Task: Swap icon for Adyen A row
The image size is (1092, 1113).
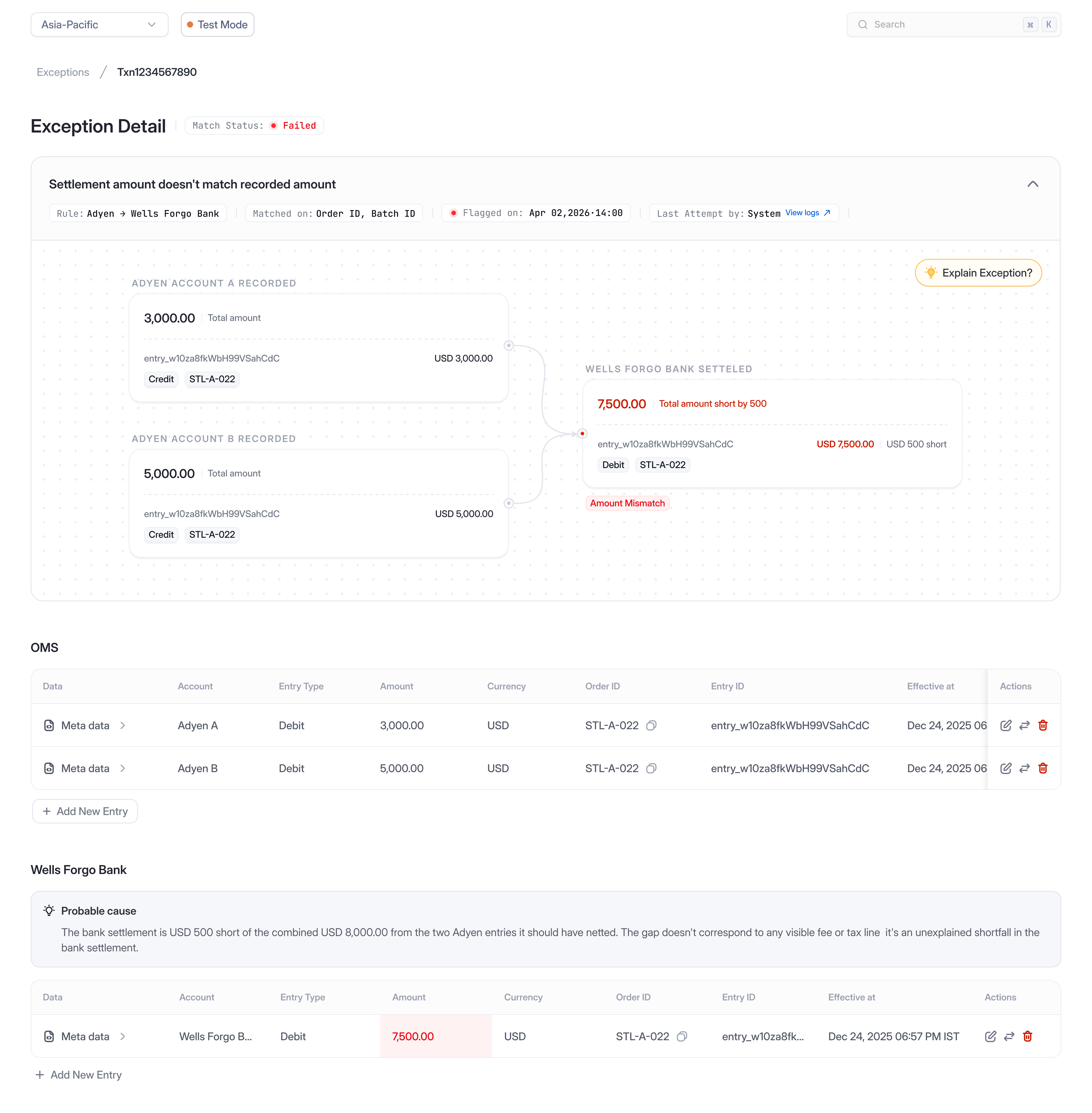Action: [1024, 725]
